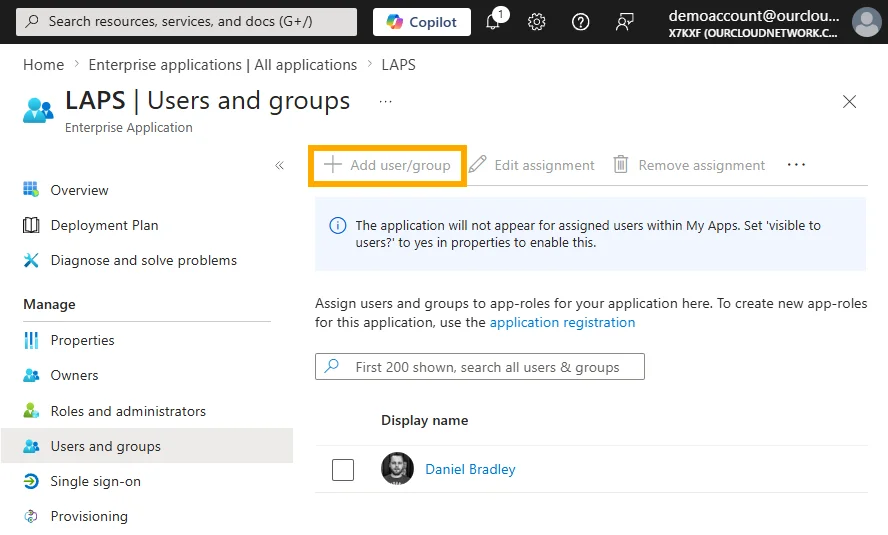Click the Diagnose wrench icon

tap(31, 260)
